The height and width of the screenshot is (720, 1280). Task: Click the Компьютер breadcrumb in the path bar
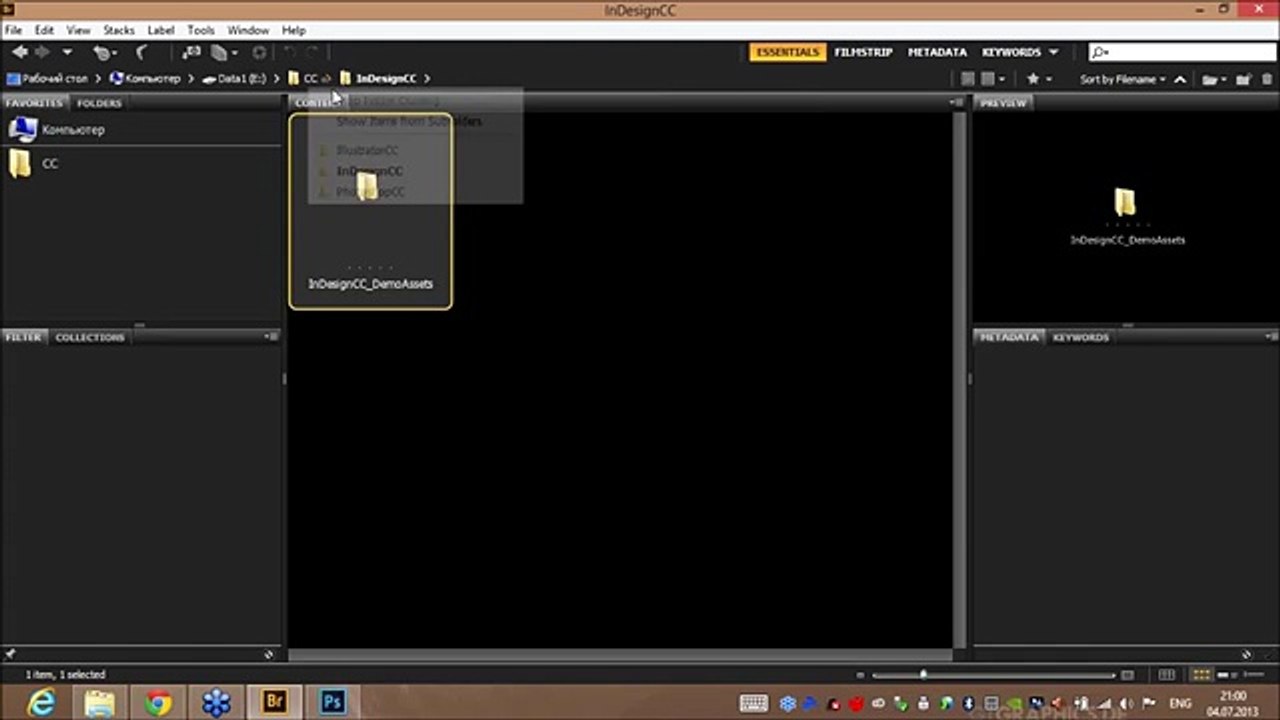(x=146, y=78)
